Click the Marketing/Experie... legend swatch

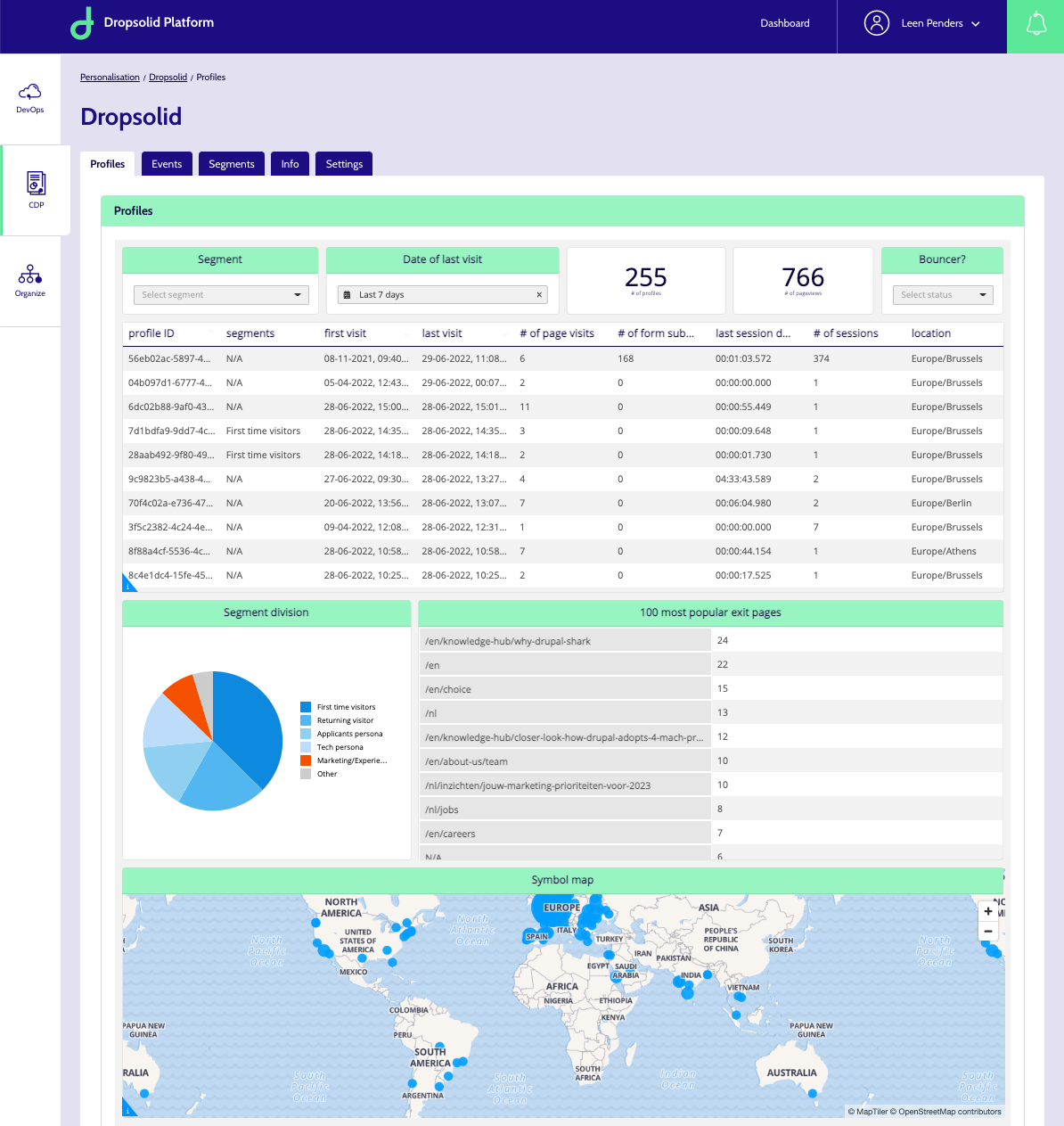pyautogui.click(x=306, y=760)
